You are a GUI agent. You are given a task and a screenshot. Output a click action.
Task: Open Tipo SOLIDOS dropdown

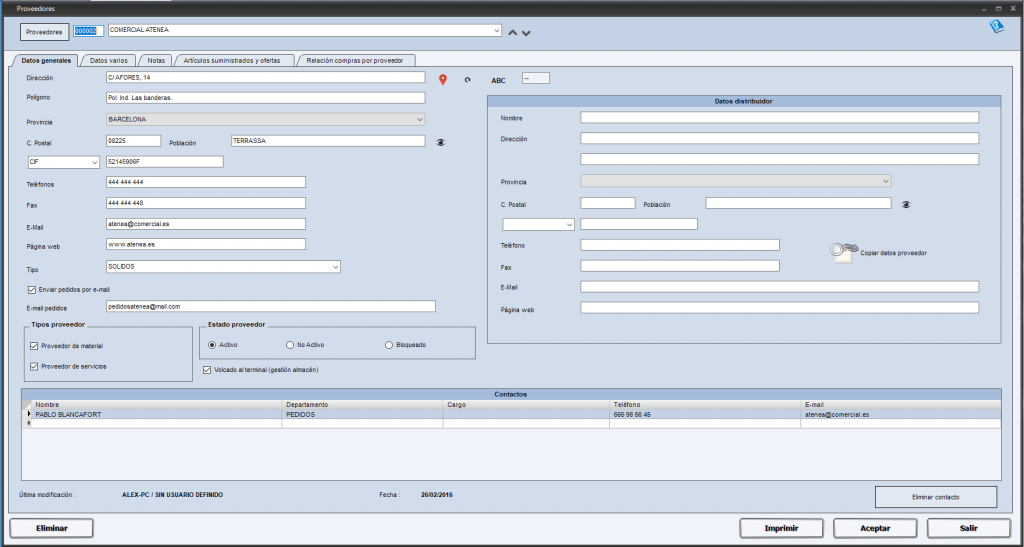[x=335, y=267]
